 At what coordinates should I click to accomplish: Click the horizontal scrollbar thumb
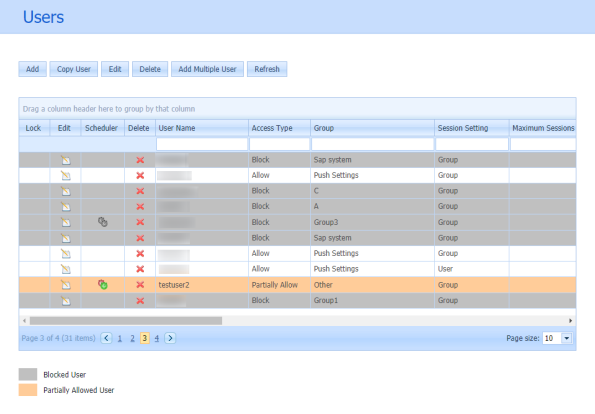[x=126, y=321]
